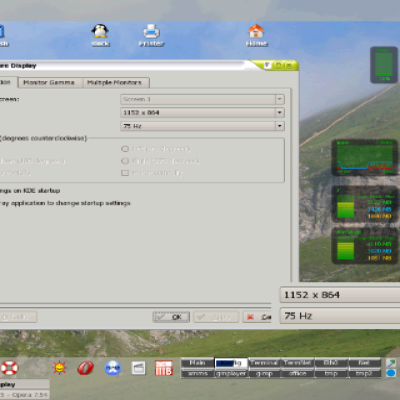Open the Screen 1 dropdown
The image size is (400, 400).
202,99
